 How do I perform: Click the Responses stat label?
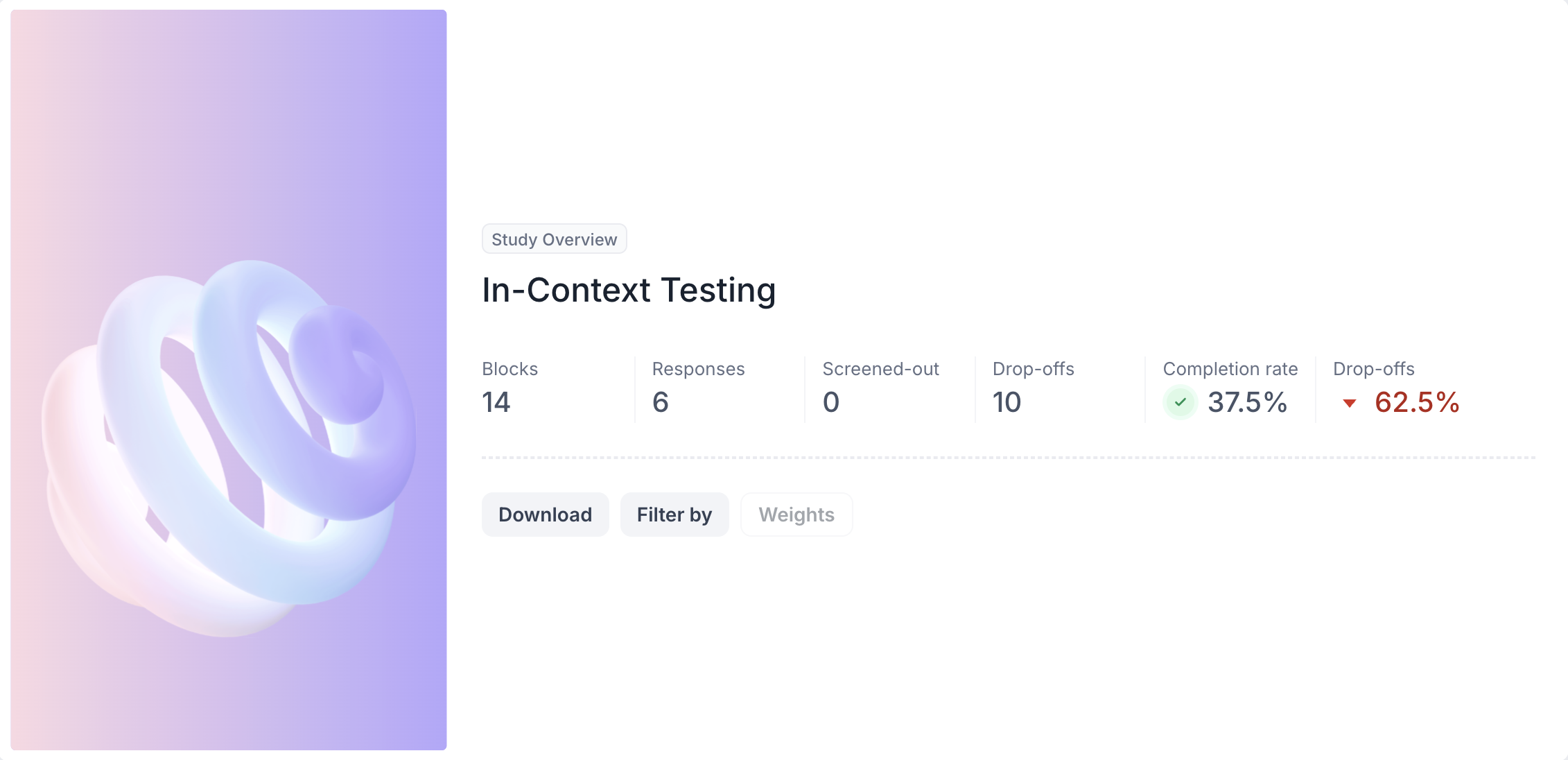pos(698,369)
